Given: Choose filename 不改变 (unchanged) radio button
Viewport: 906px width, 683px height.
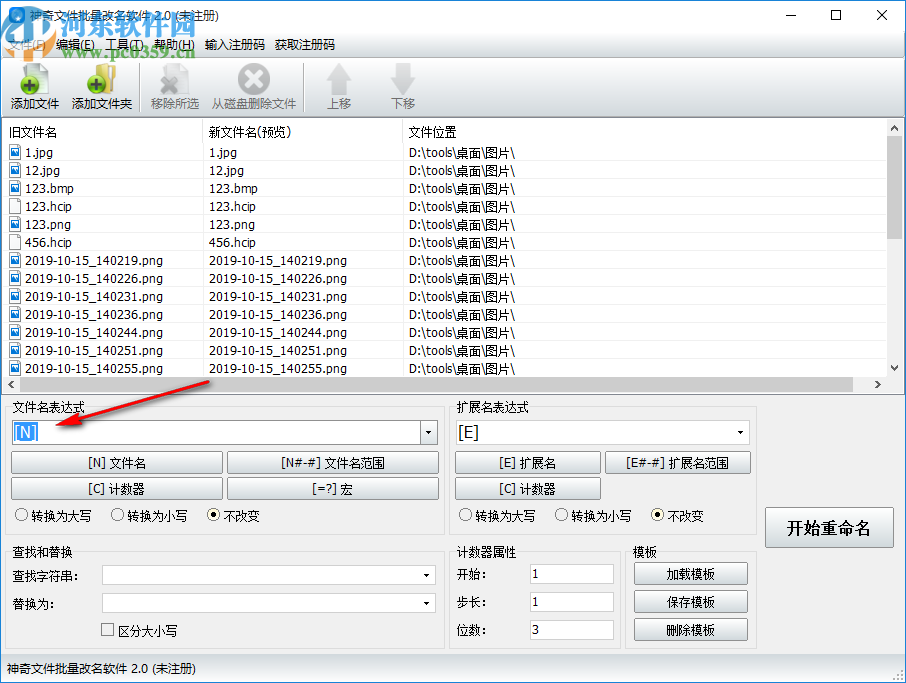Looking at the screenshot, I should point(213,514).
